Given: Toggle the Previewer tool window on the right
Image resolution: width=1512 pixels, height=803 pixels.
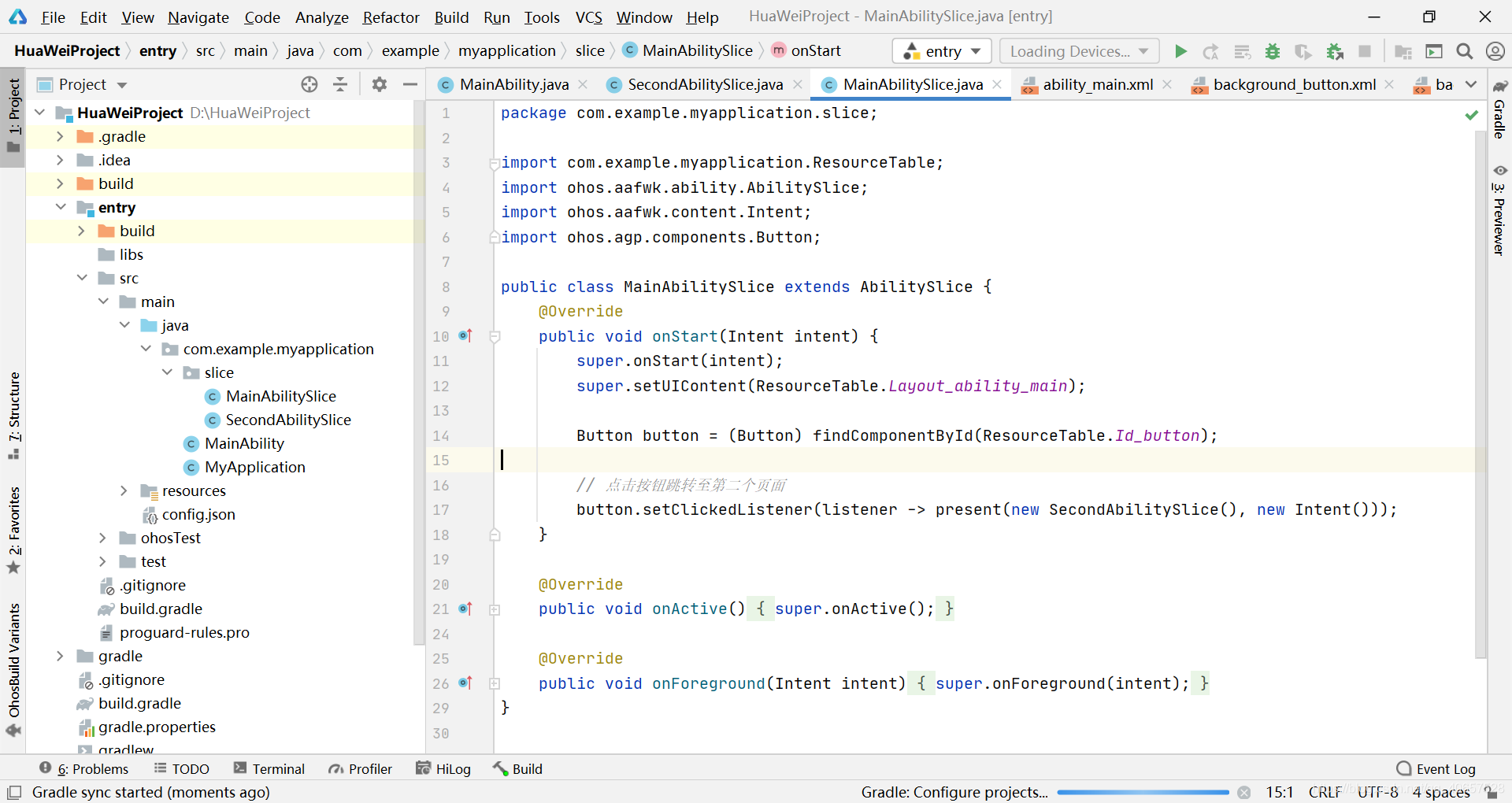Looking at the screenshot, I should 1500,209.
